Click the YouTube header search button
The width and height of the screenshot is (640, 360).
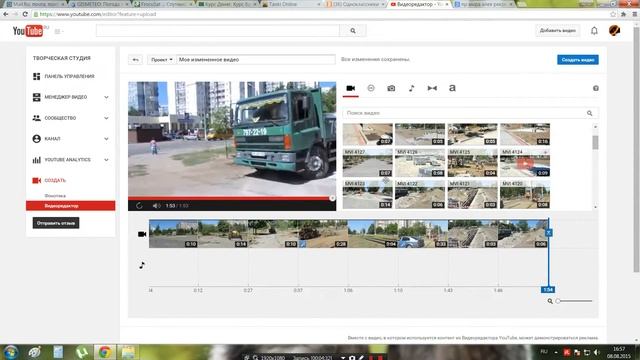(x=353, y=31)
